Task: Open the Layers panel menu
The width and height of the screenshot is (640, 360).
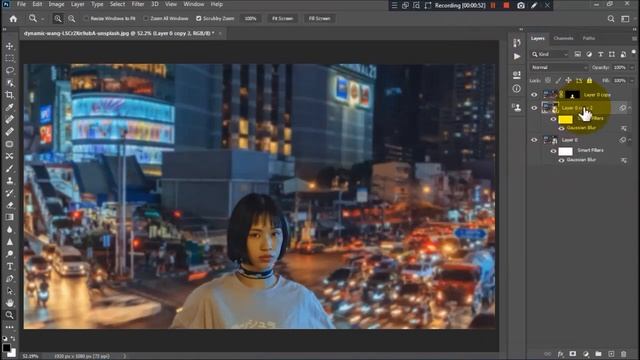Action: 634,38
